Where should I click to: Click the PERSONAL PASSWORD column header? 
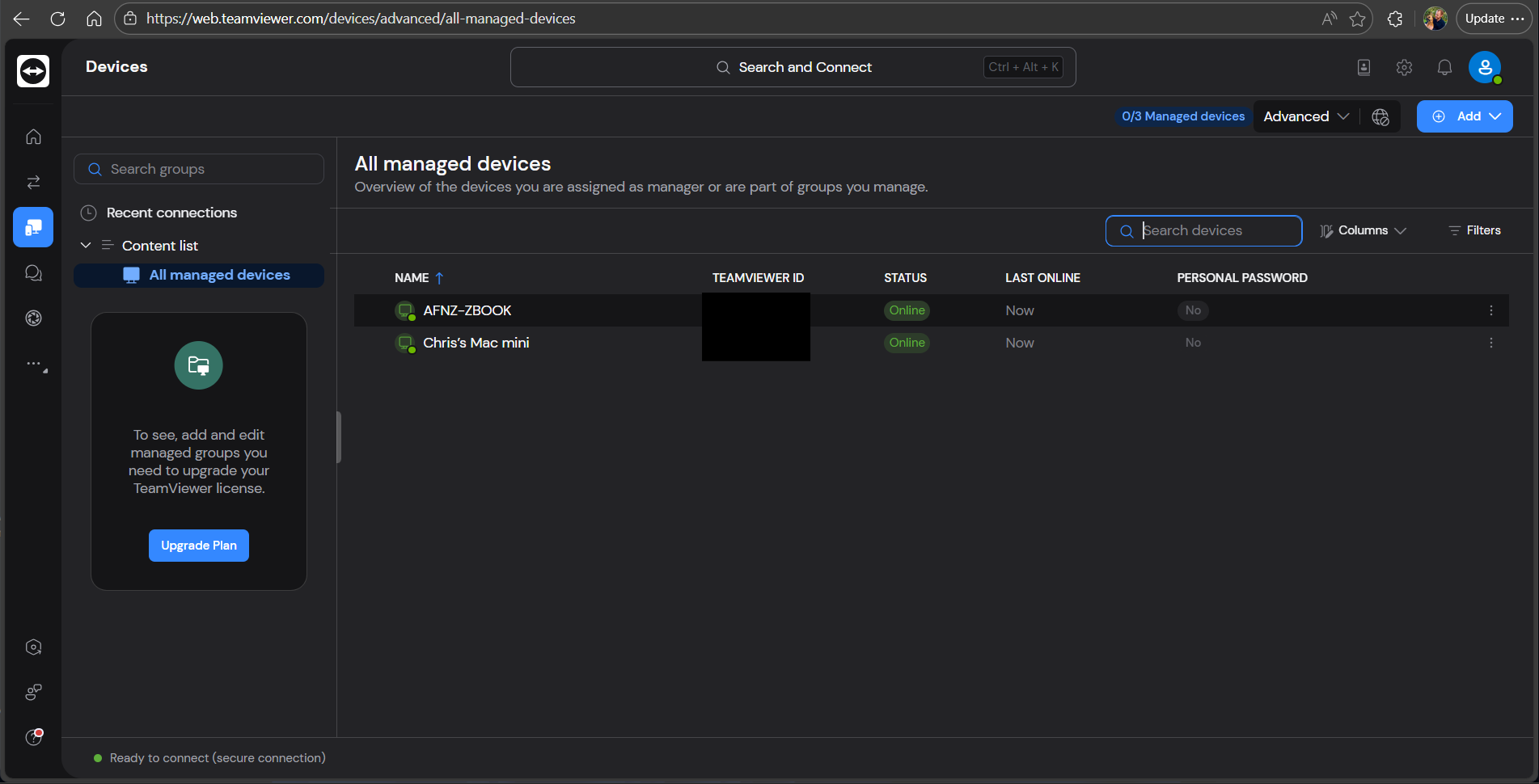[1242, 278]
